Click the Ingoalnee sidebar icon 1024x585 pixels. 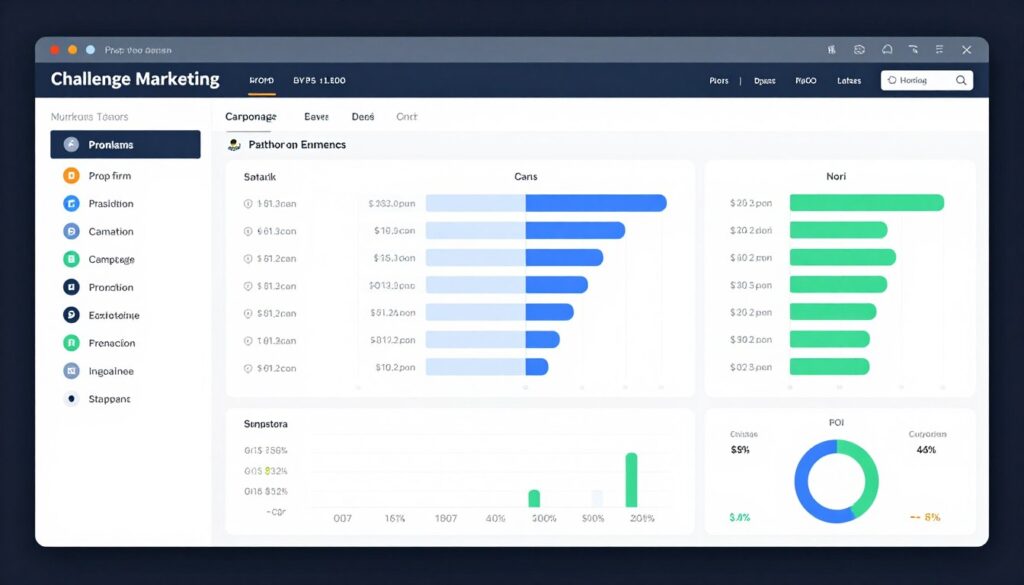click(x=71, y=371)
